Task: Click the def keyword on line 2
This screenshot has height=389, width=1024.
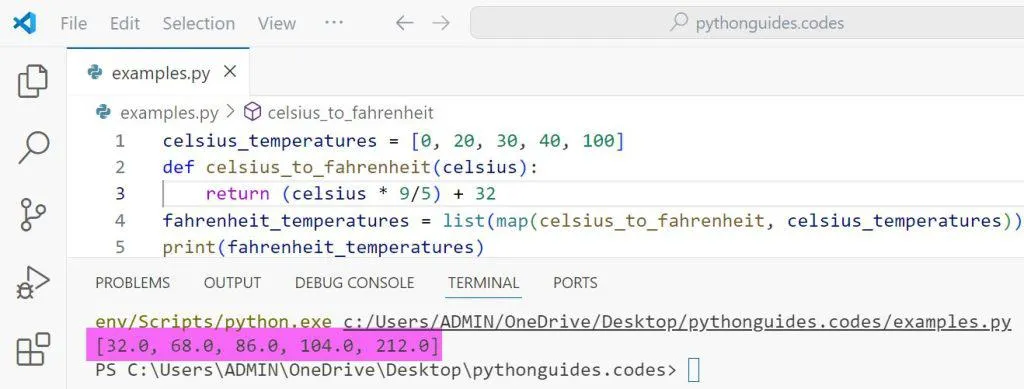Action: [178, 168]
